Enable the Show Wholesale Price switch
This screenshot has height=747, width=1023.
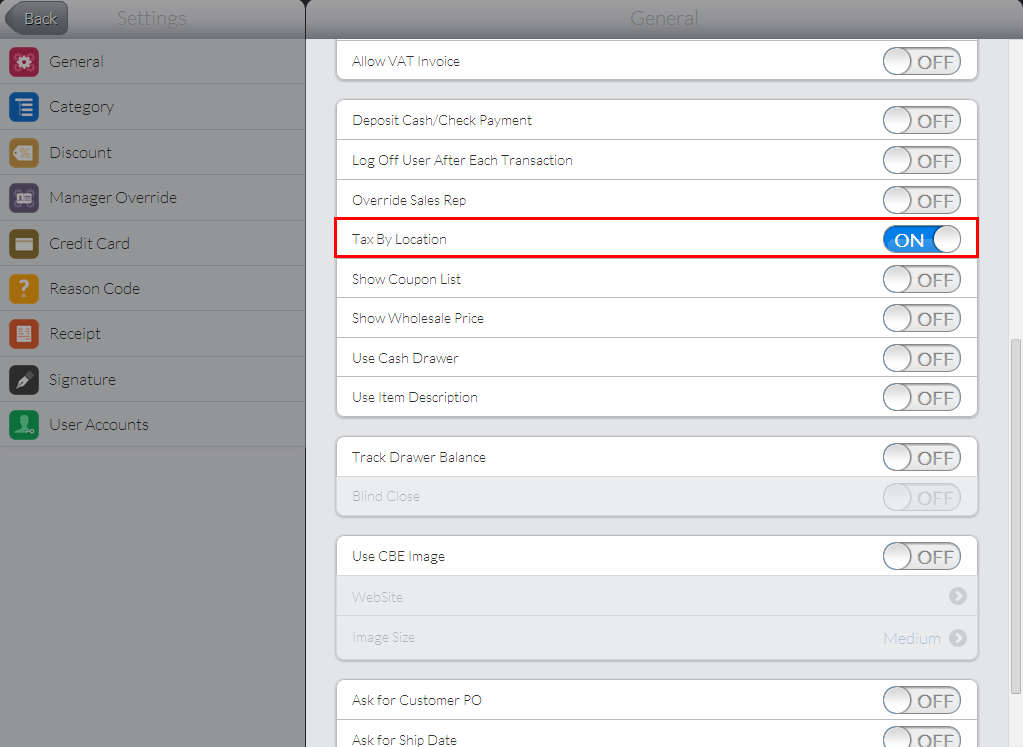(x=921, y=319)
